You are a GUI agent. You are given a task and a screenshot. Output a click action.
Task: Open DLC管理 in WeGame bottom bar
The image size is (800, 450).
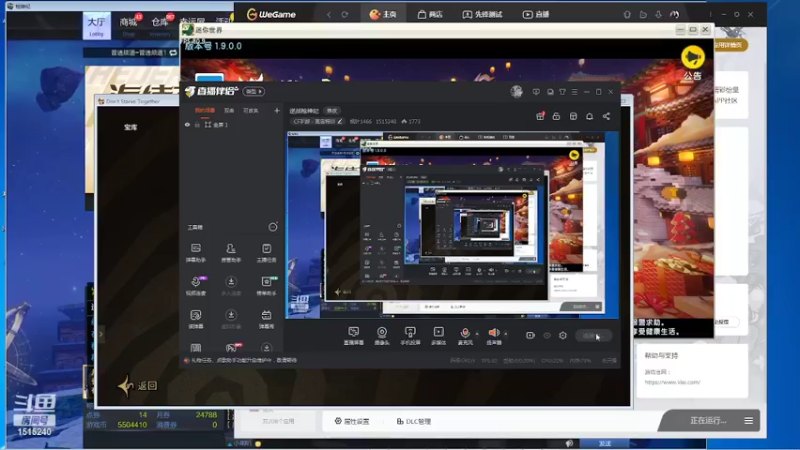[x=414, y=421]
